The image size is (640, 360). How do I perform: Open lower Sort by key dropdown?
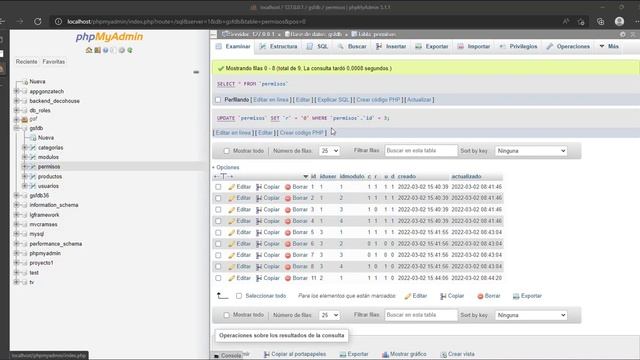click(x=531, y=315)
